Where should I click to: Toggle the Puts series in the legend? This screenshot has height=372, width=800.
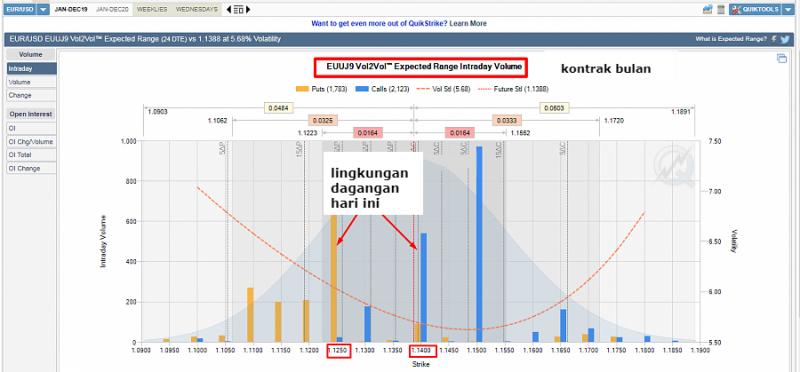coord(321,89)
